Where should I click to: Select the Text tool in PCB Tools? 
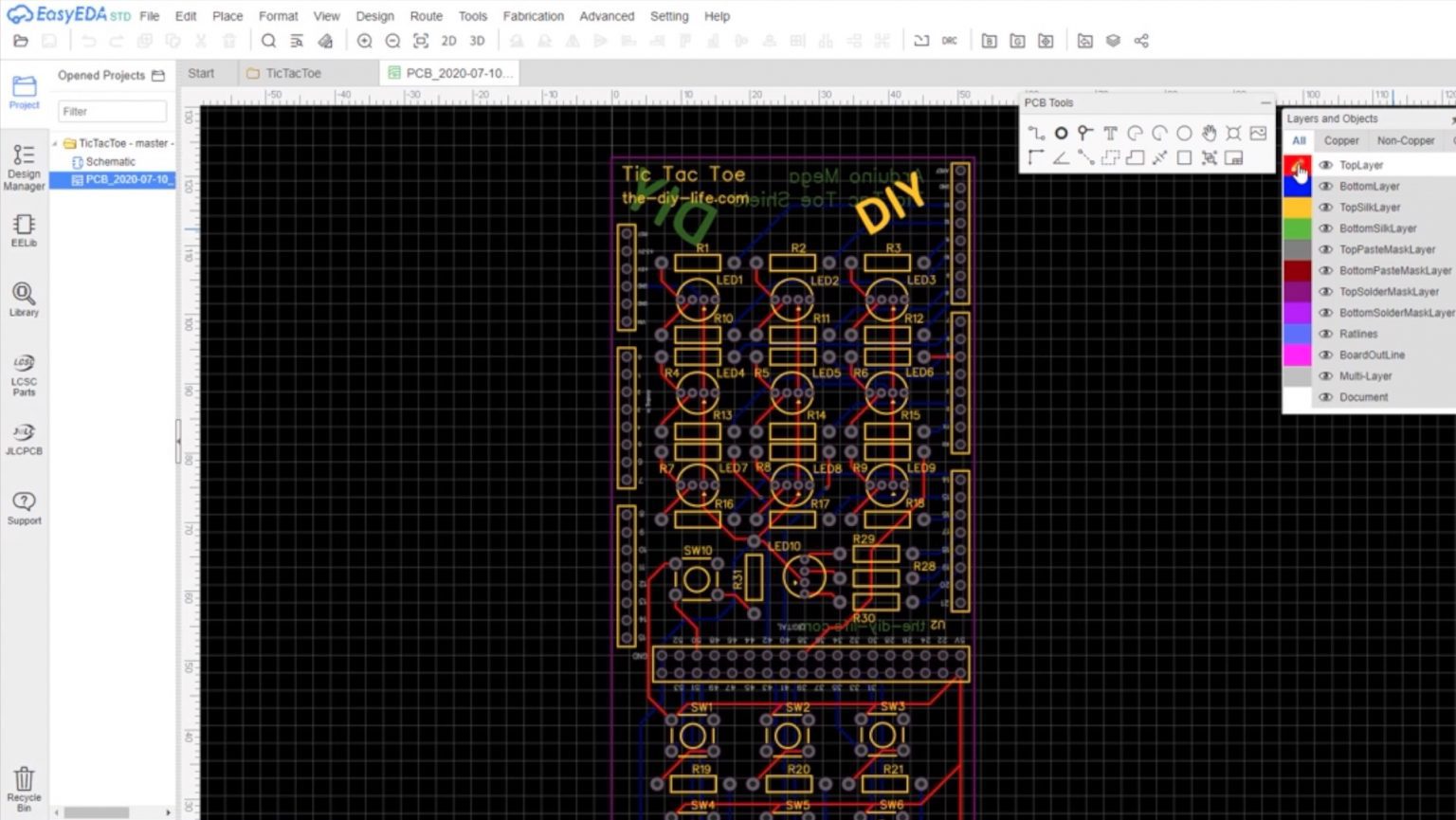tap(1109, 133)
